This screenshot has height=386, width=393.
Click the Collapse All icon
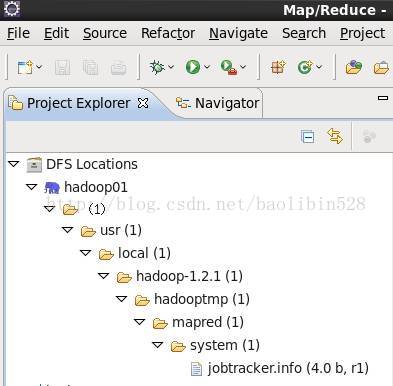click(x=307, y=137)
